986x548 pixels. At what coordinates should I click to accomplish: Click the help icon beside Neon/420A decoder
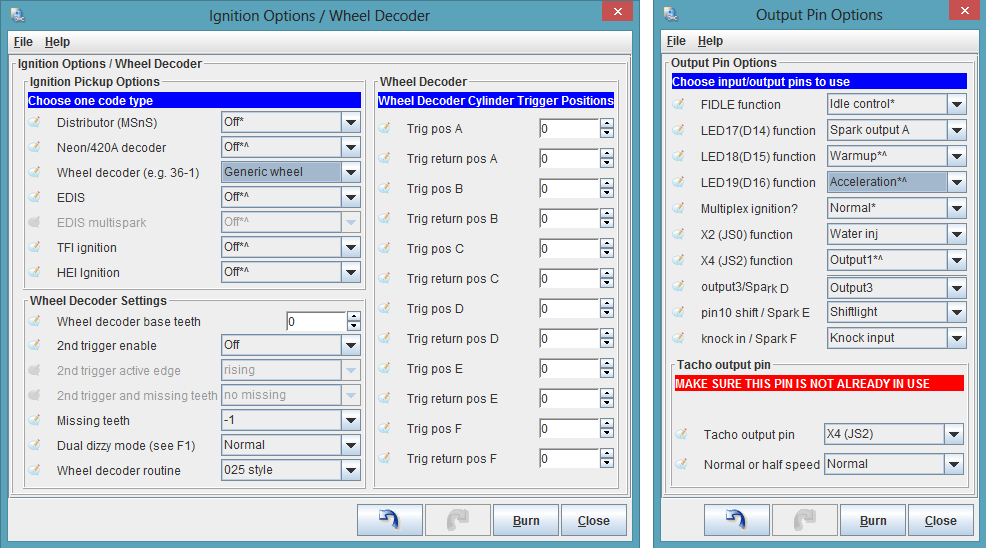tap(35, 147)
